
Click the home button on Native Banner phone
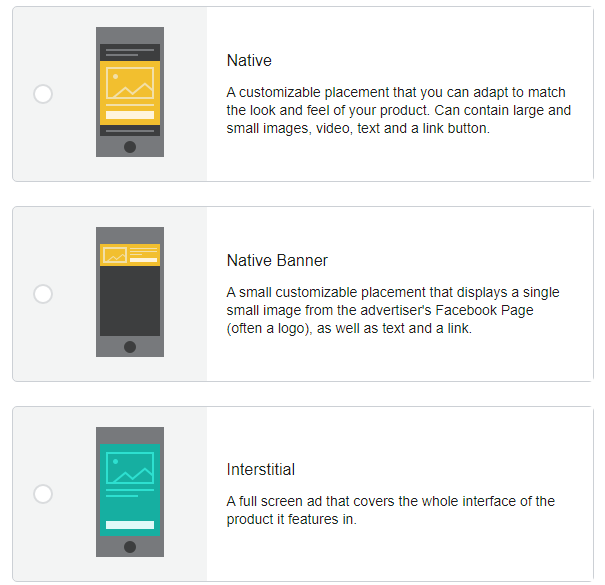click(x=130, y=347)
